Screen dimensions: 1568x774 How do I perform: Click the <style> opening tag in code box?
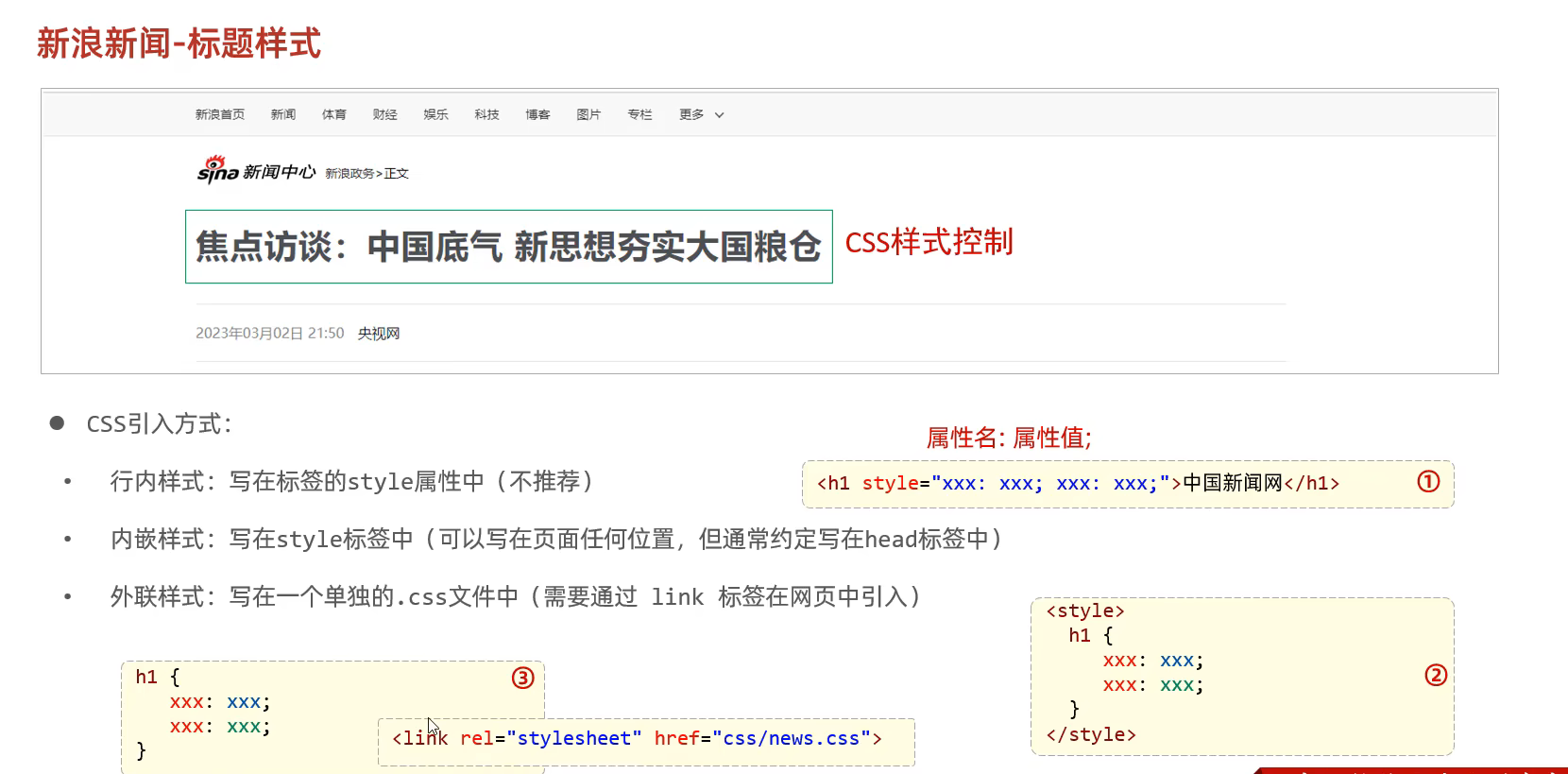pyautogui.click(x=1085, y=611)
